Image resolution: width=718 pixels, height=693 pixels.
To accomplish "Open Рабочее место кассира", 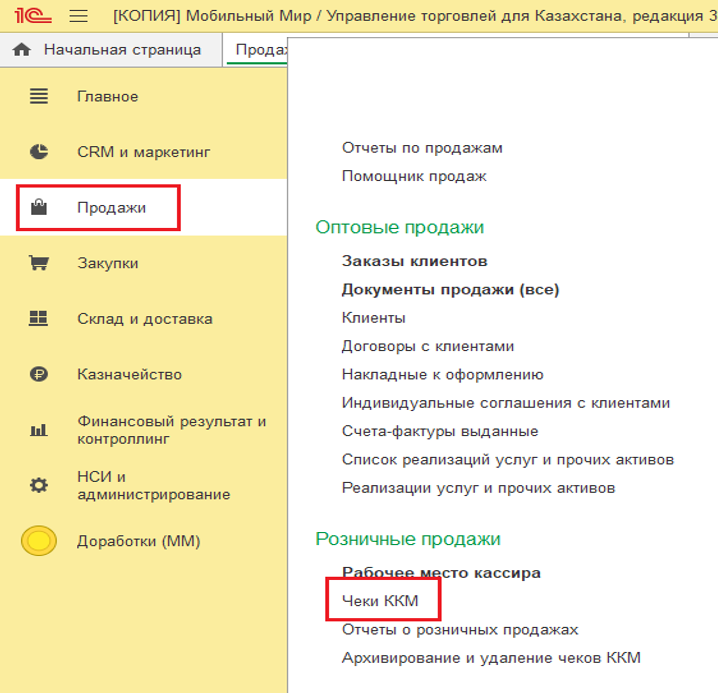I will [x=441, y=573].
